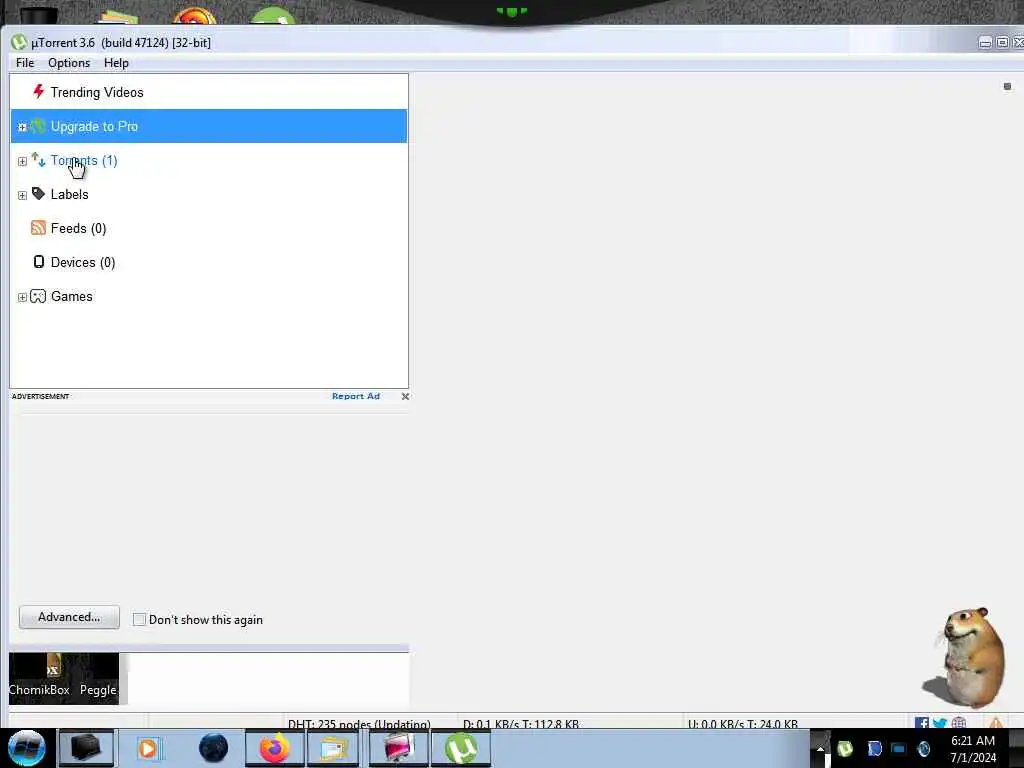Open the media player taskbar icon

[x=148, y=748]
